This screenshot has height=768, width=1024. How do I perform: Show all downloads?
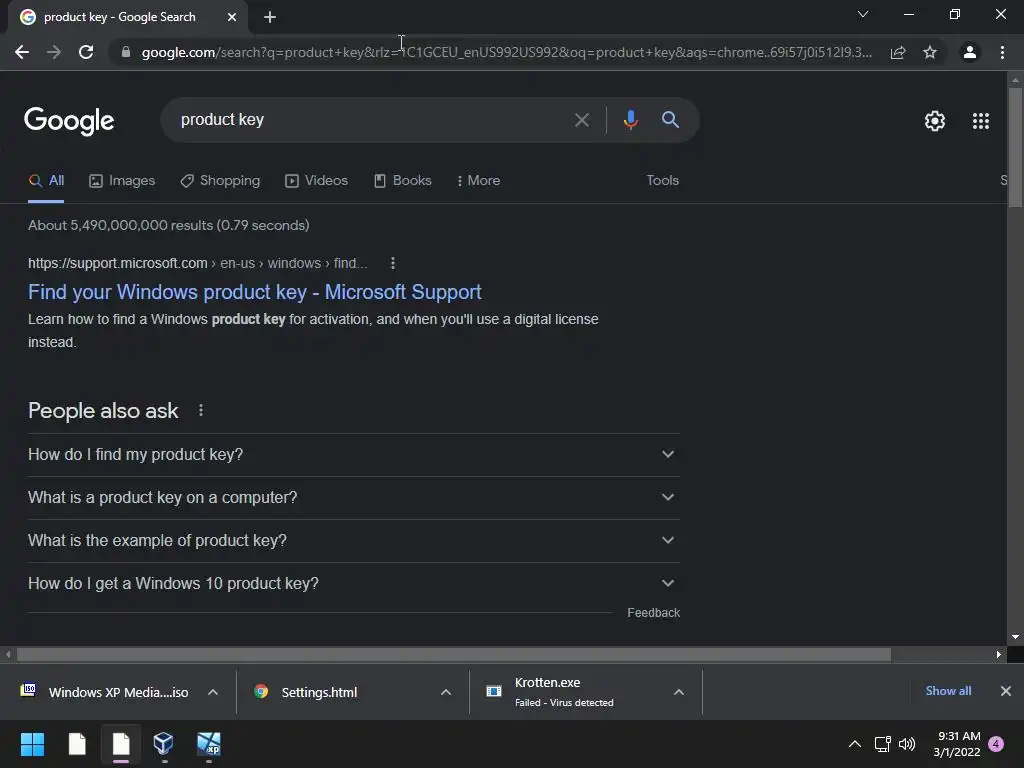tap(948, 691)
